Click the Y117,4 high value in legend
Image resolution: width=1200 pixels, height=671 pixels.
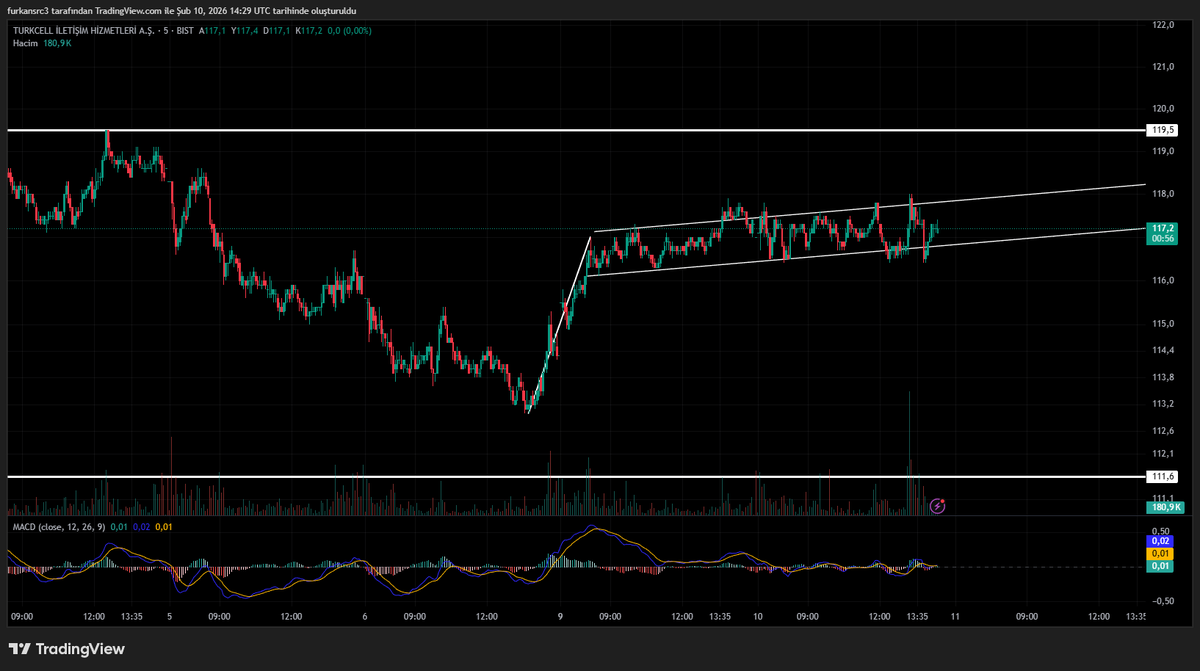coord(245,31)
